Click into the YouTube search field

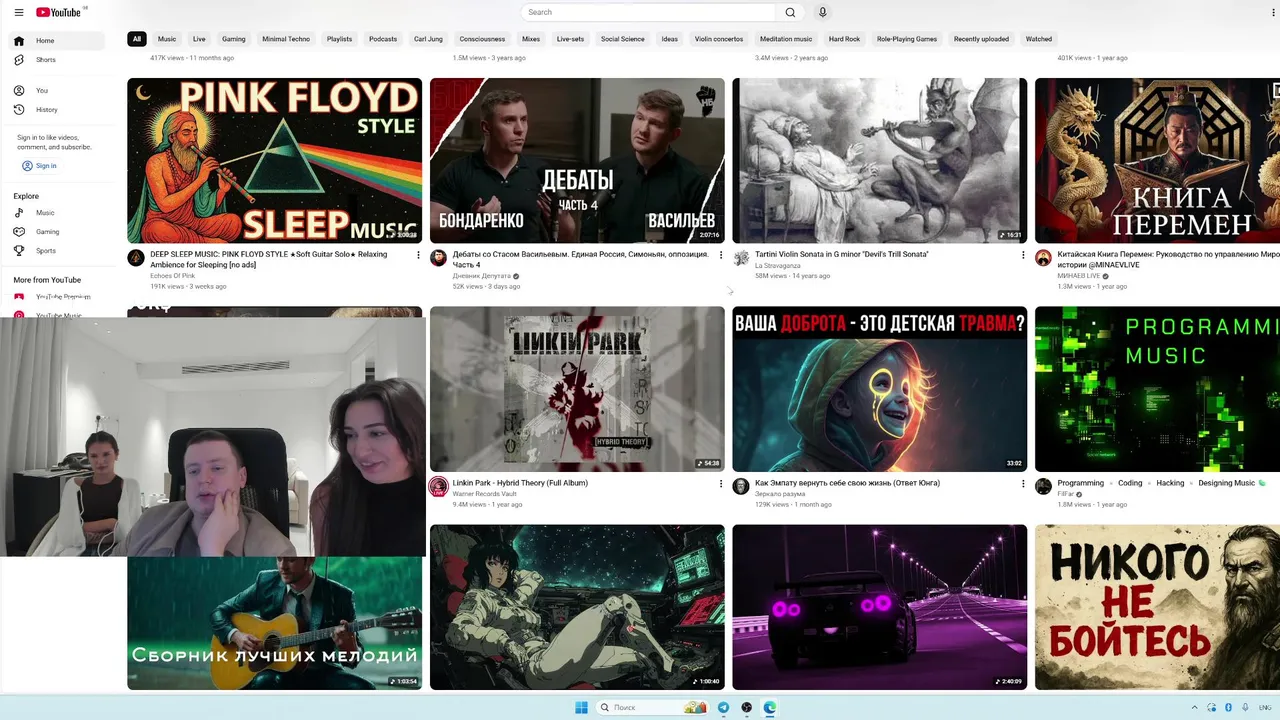(x=648, y=12)
